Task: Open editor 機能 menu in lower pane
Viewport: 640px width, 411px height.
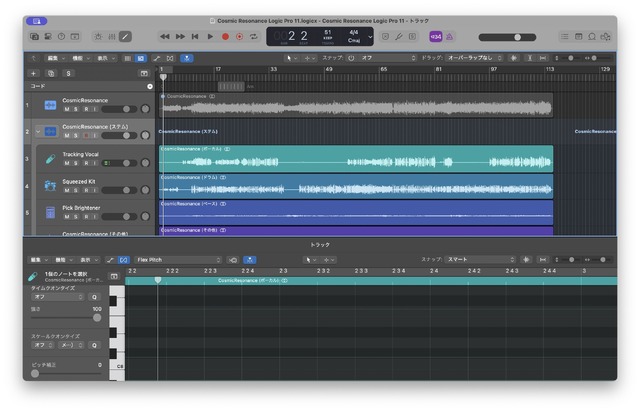Action: coord(64,260)
